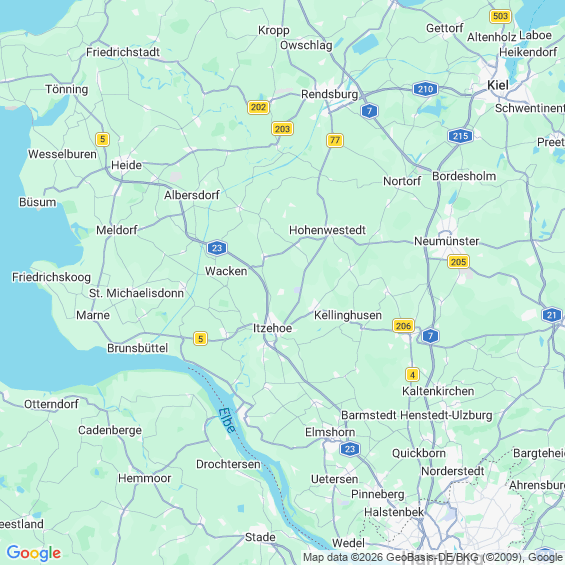Click the B 203 yellow road marker
This screenshot has width=565, height=565.
[282, 129]
